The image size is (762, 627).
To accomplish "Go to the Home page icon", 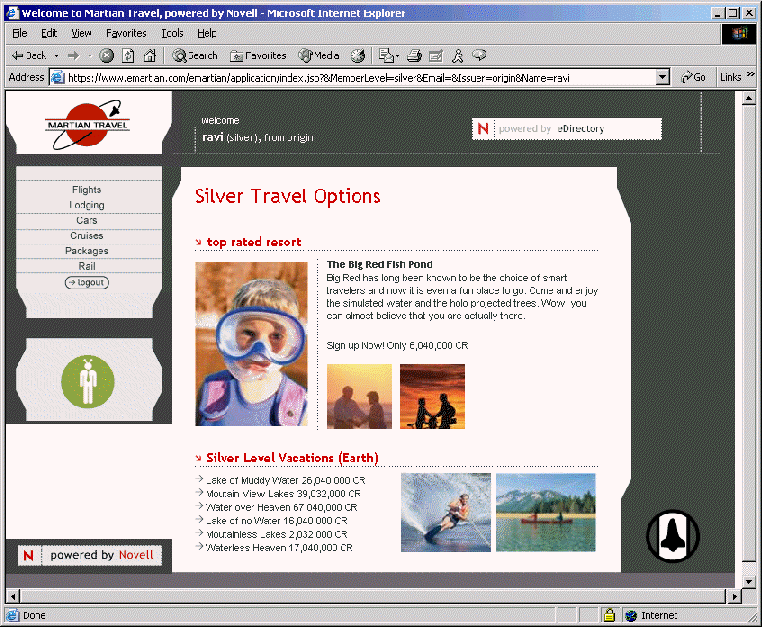I will click(x=149, y=56).
